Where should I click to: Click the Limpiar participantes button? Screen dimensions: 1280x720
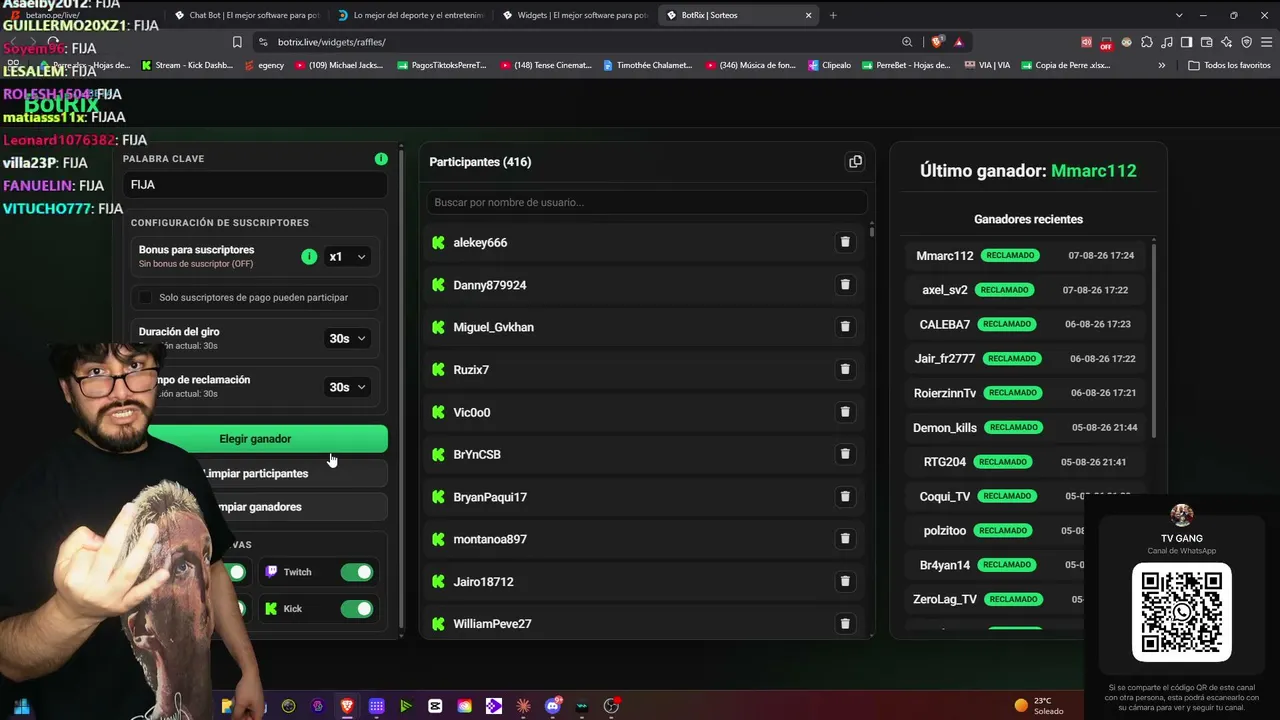click(x=255, y=473)
